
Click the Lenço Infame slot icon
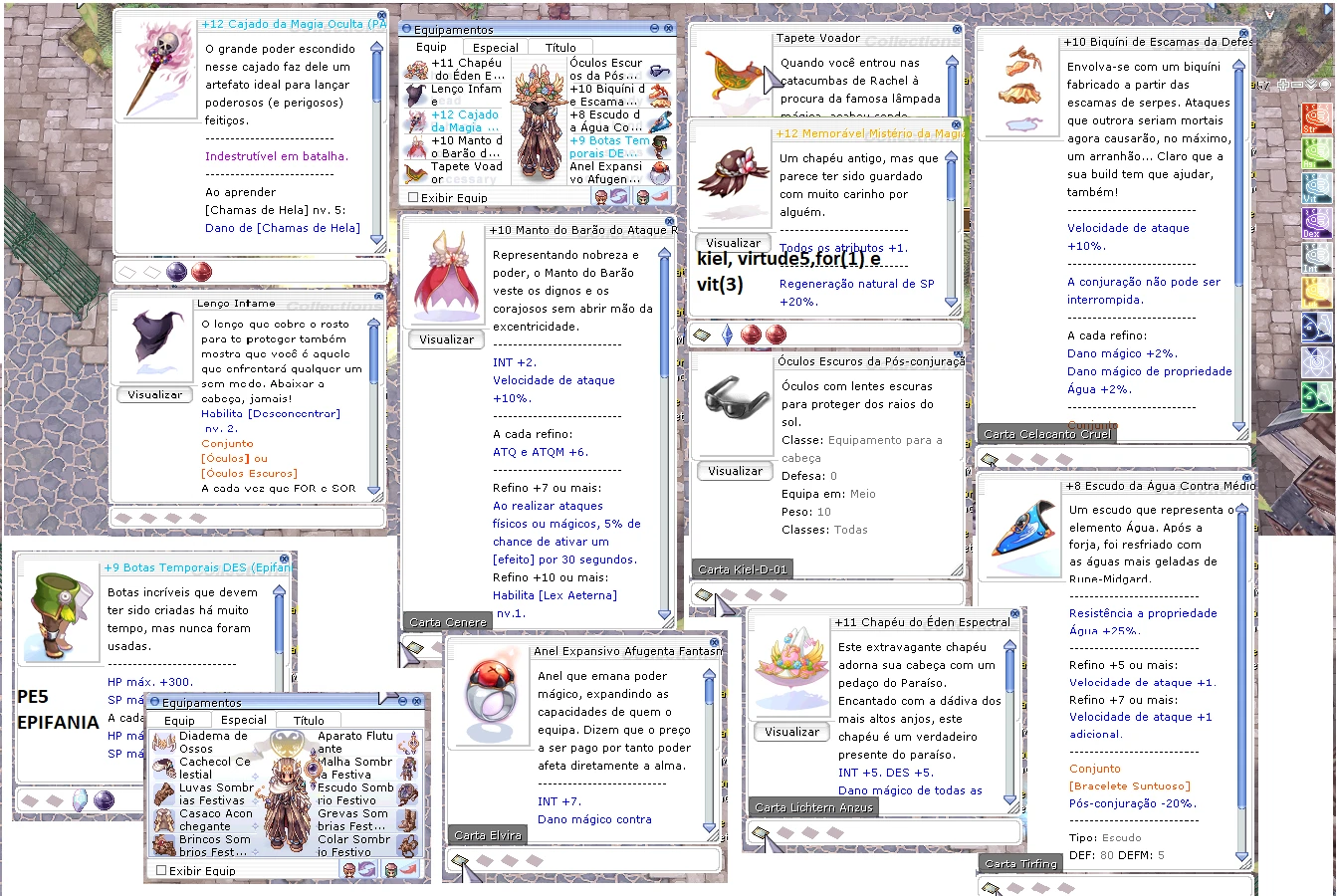pyautogui.click(x=416, y=97)
